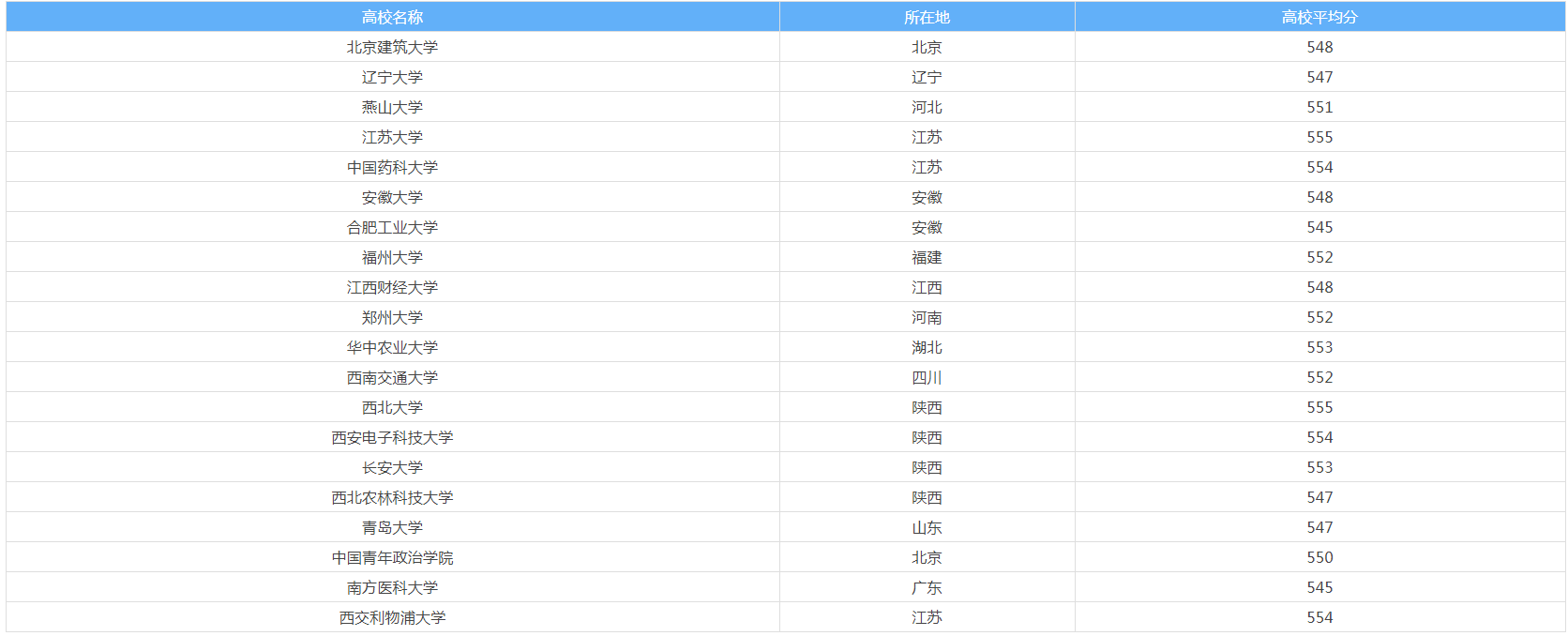Viewport: 1568px width, 636px height.
Task: Click score 553 in 长安大学 row
Action: coord(1319,467)
